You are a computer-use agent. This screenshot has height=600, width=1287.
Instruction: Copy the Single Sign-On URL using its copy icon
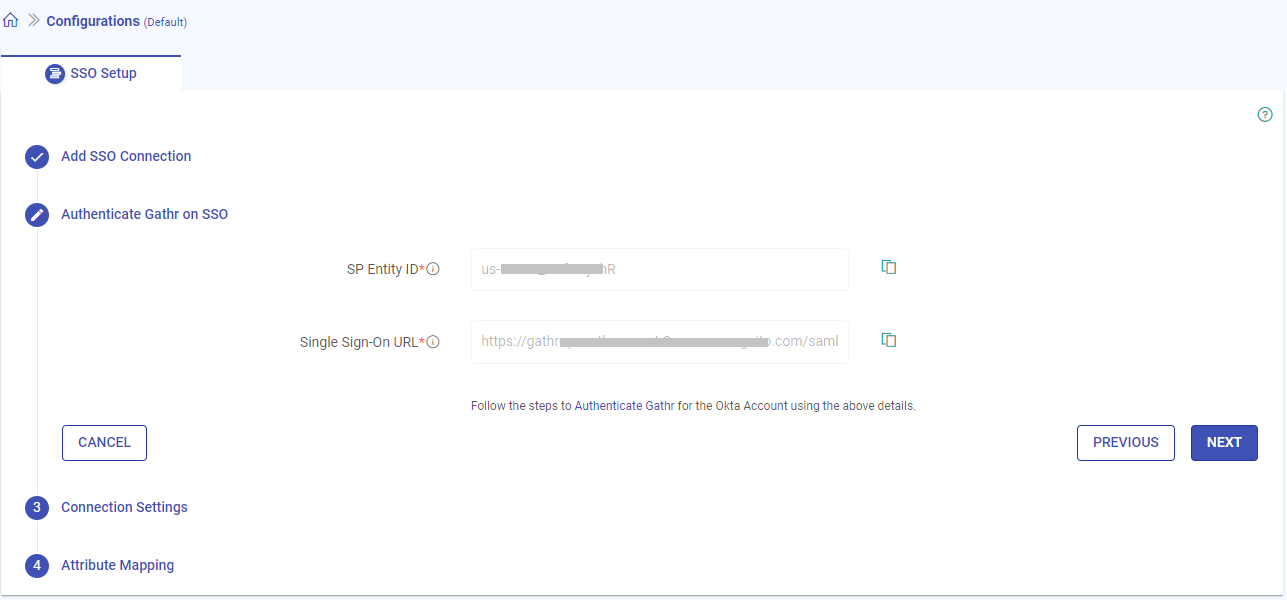point(888,339)
